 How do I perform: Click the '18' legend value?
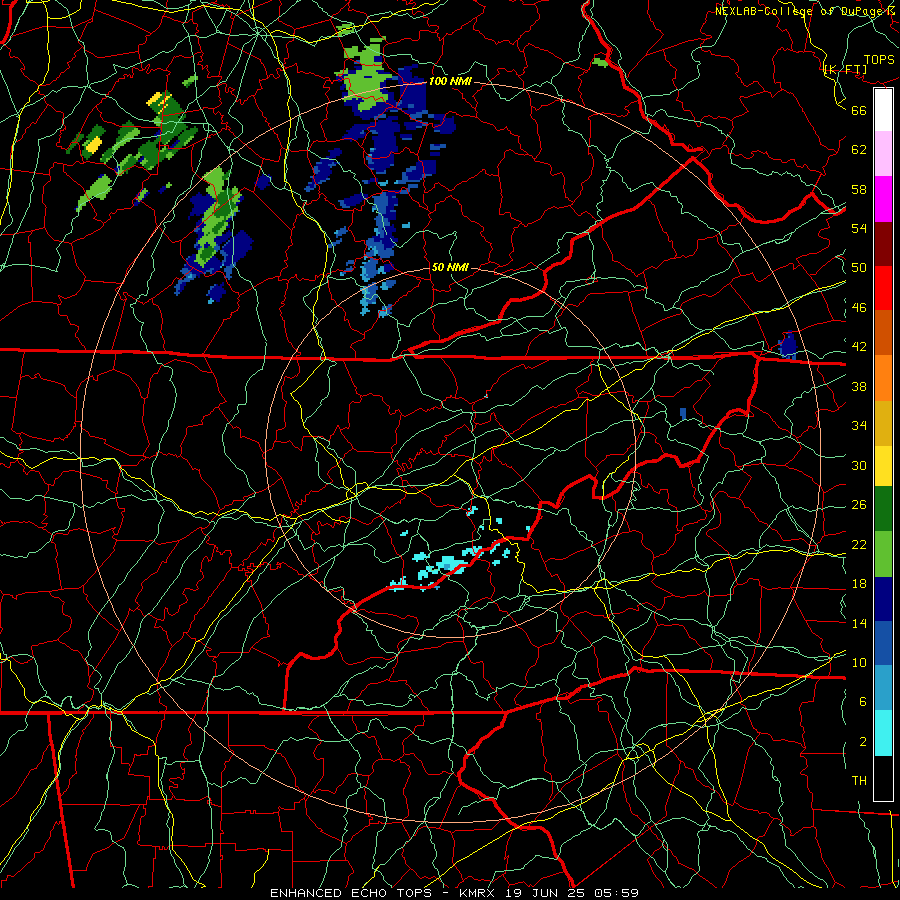(859, 583)
